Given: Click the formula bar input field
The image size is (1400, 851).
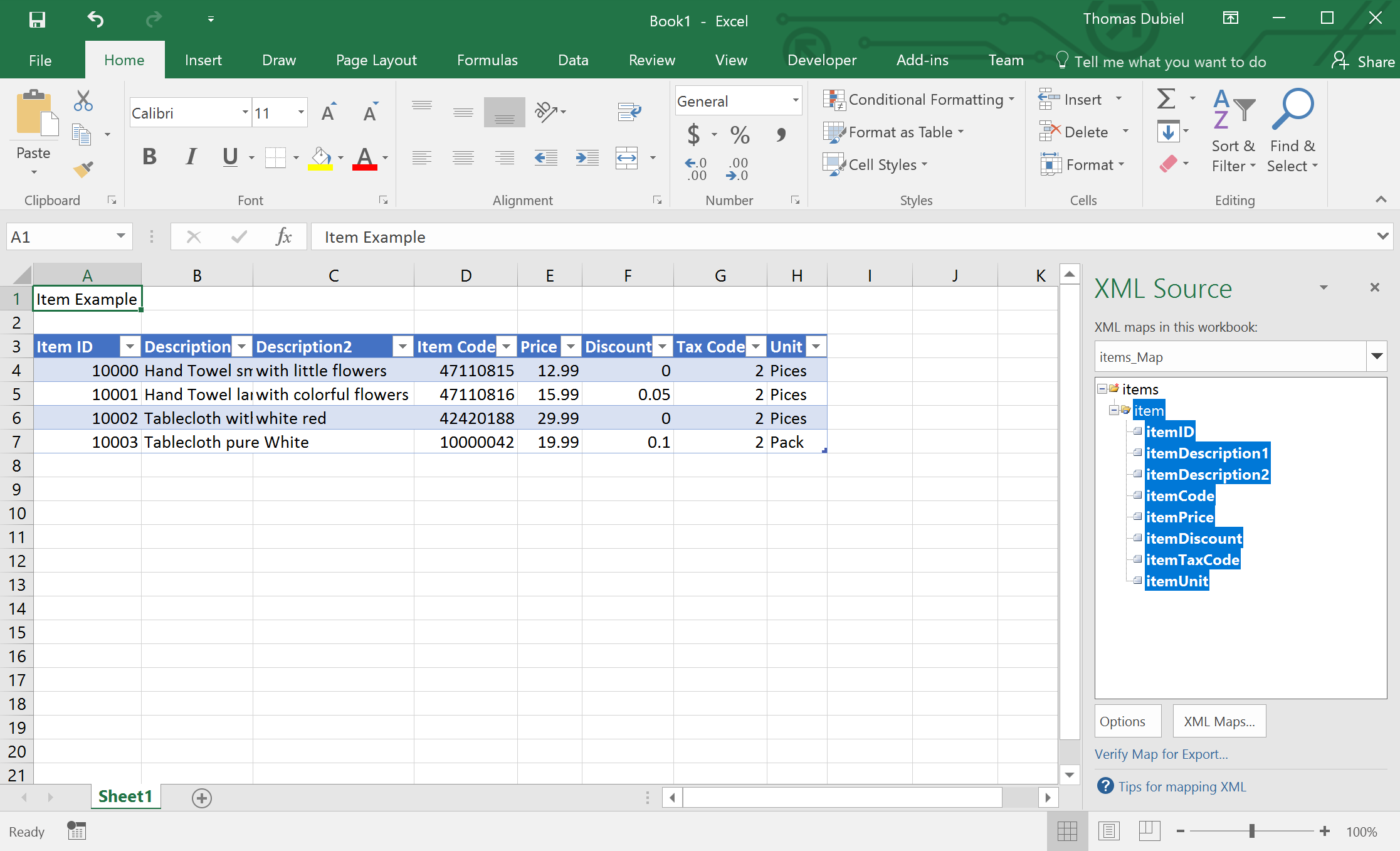Looking at the screenshot, I should 815,237.
